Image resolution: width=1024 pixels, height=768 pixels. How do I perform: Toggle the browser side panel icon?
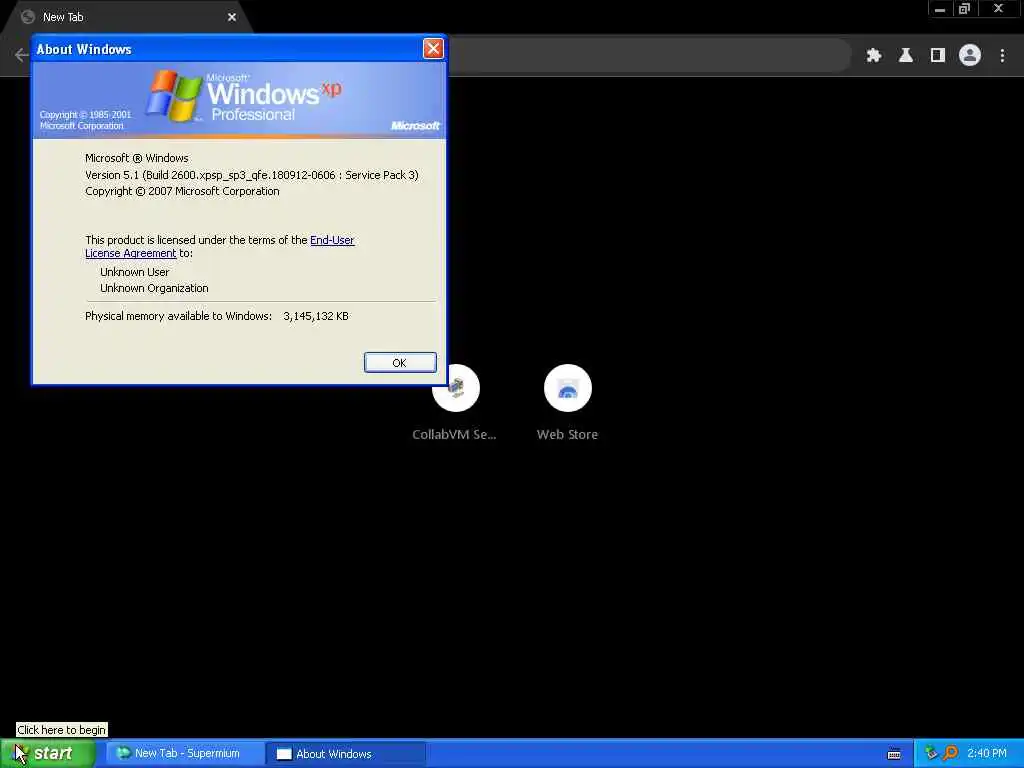click(x=938, y=56)
